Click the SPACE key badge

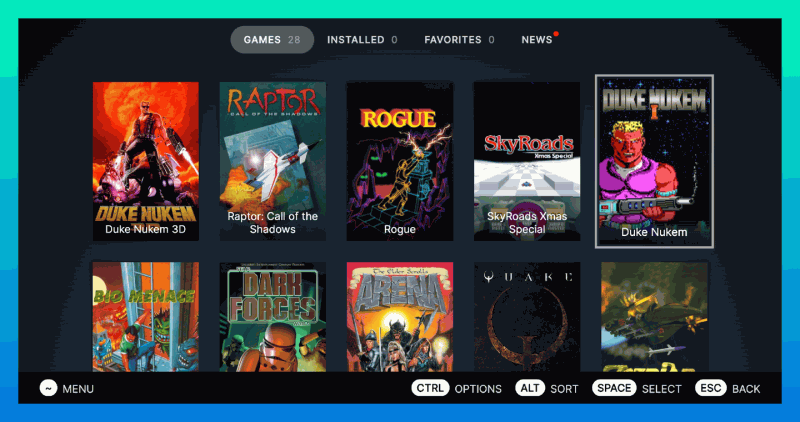[614, 388]
